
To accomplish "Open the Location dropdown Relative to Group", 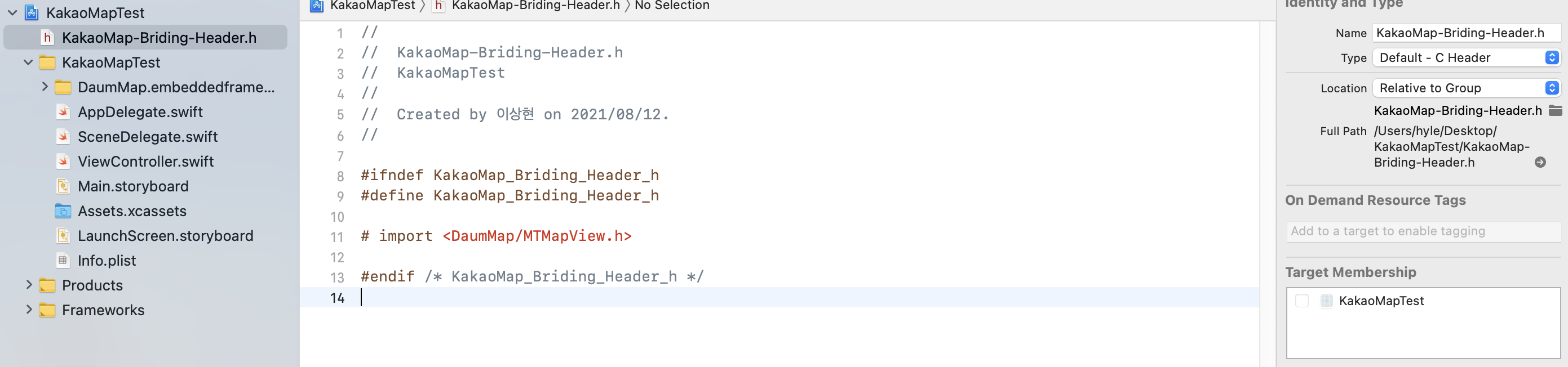I will tap(1467, 88).
